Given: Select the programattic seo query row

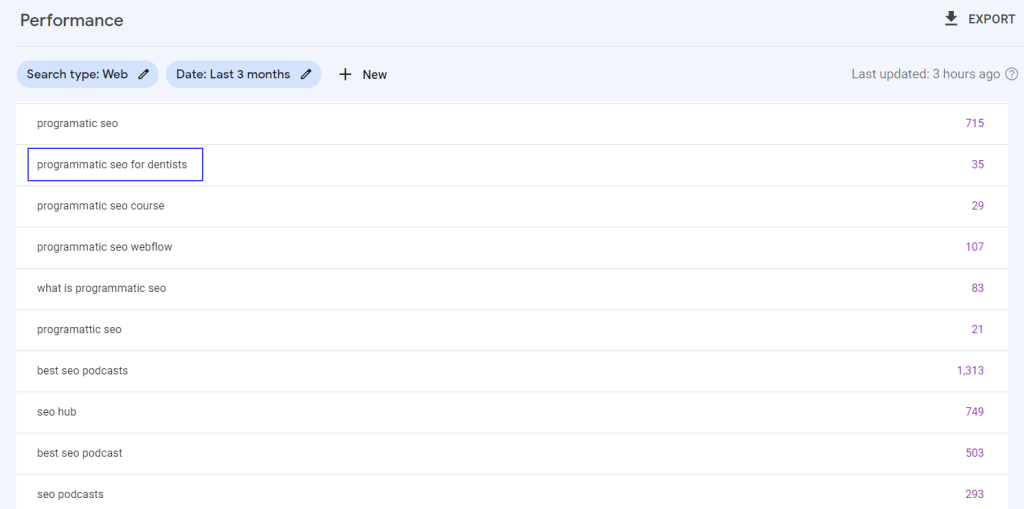Looking at the screenshot, I should tap(503, 329).
